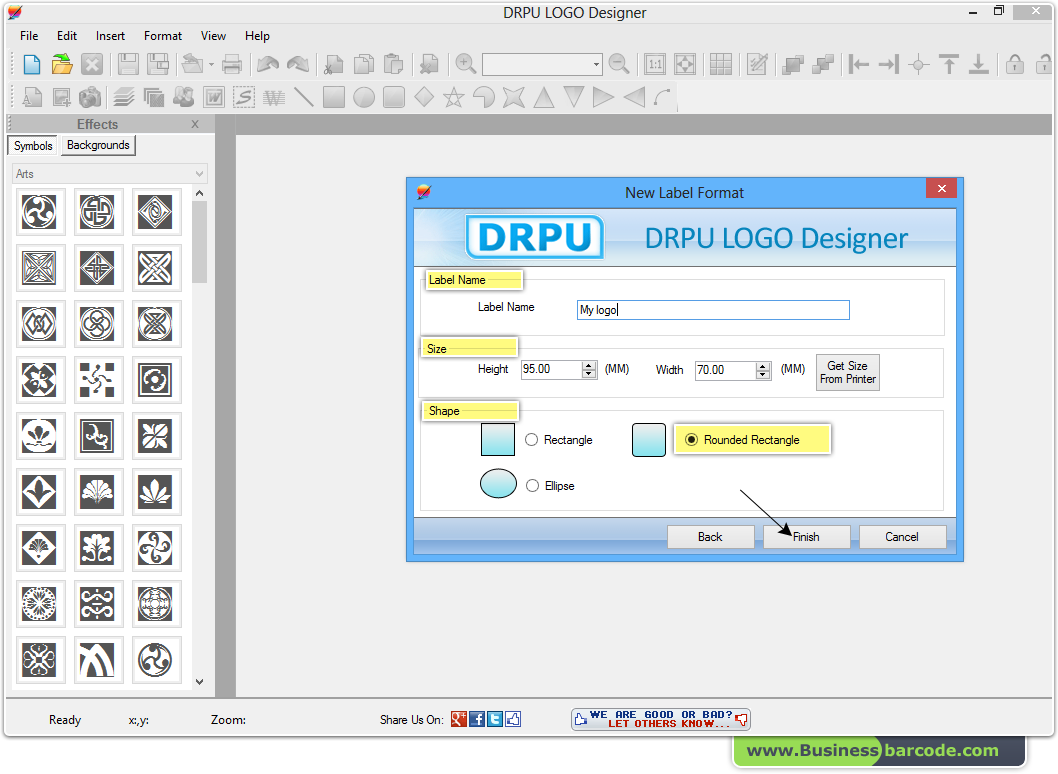Click the Paste (clipboard) toolbar icon
Image resolution: width=1058 pixels, height=774 pixels.
[393, 65]
